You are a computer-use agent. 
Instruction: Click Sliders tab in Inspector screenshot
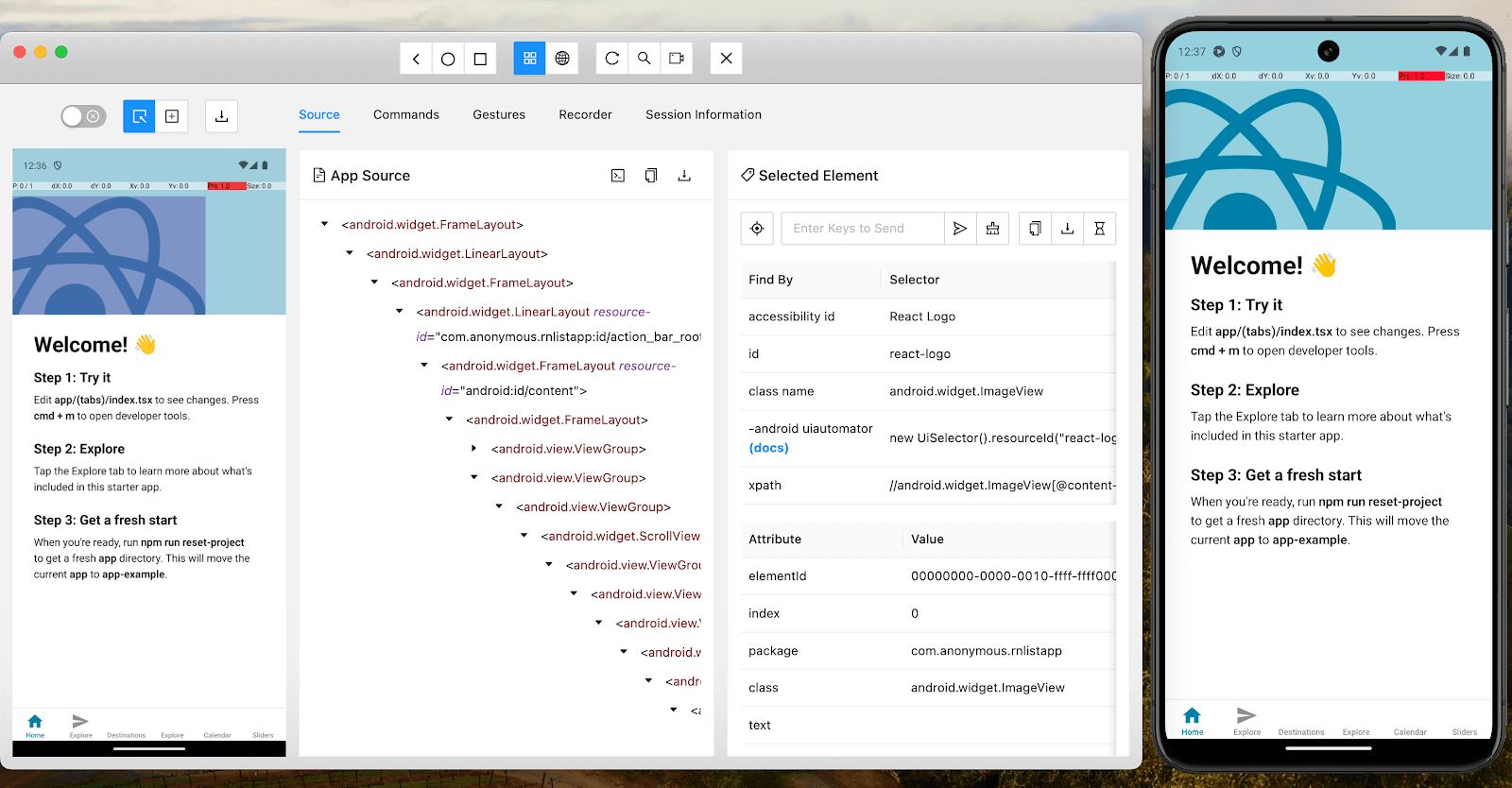pyautogui.click(x=263, y=734)
